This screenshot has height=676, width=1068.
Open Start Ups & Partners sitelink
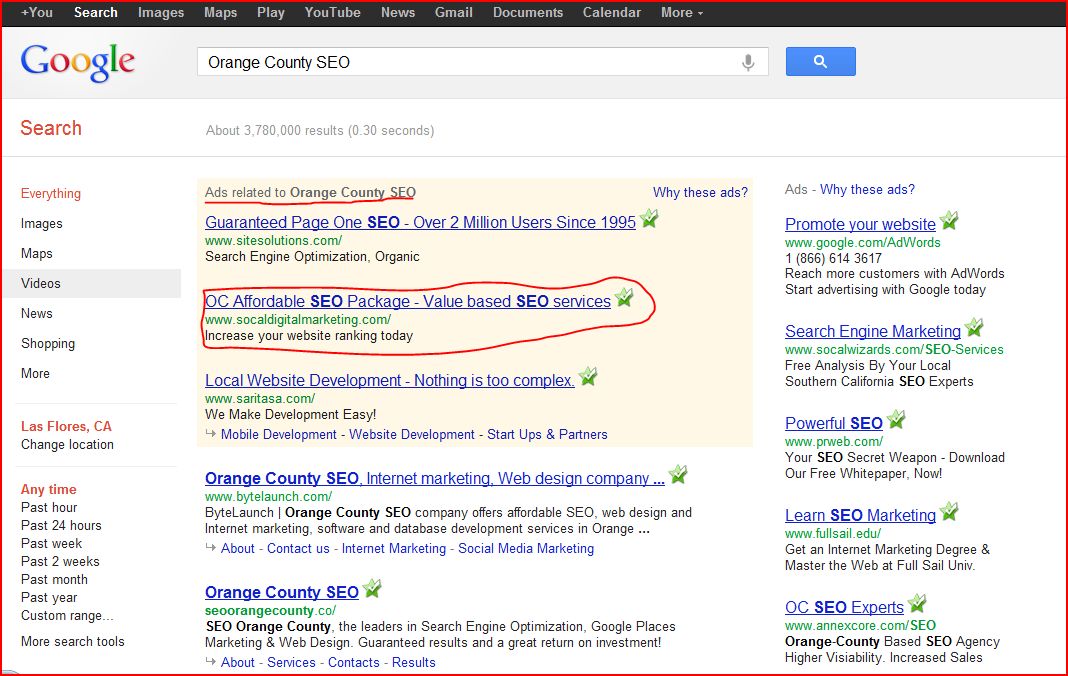click(547, 435)
